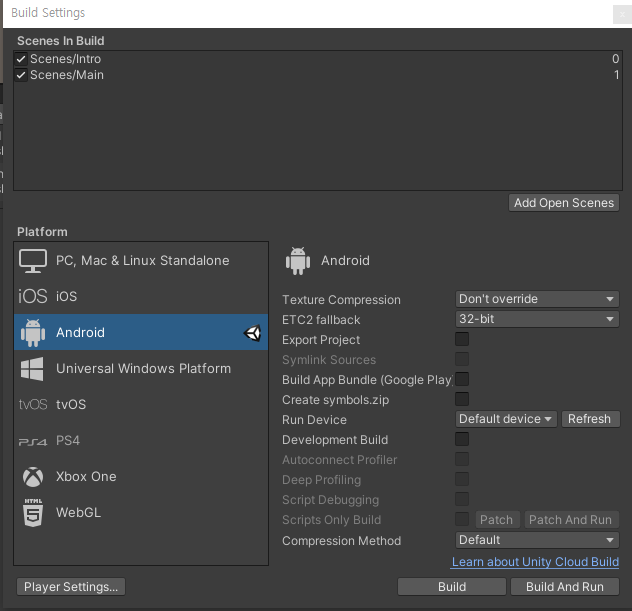Click the PS4 logo icon
The width and height of the screenshot is (632, 611).
tap(33, 442)
